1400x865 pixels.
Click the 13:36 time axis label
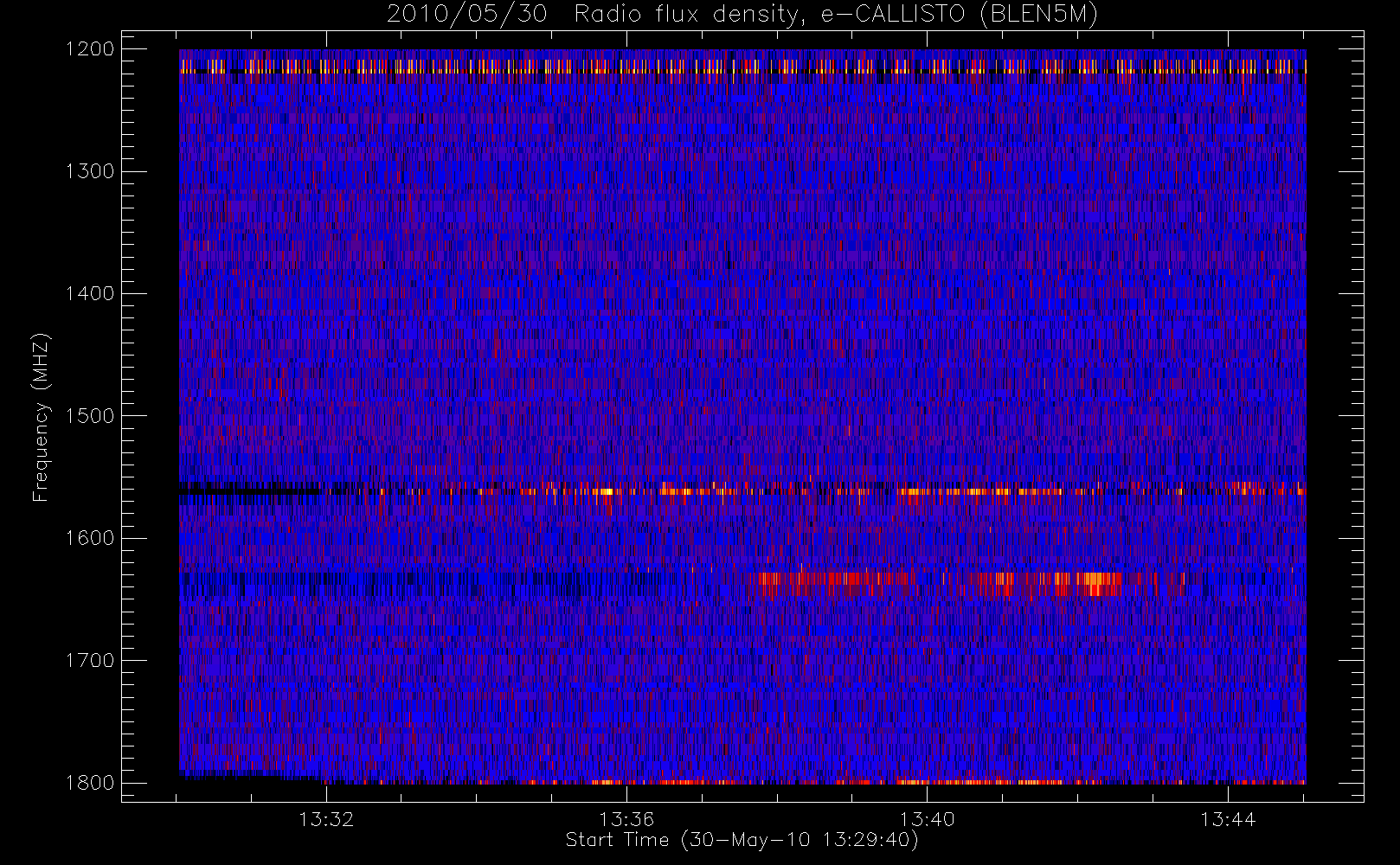(x=626, y=819)
